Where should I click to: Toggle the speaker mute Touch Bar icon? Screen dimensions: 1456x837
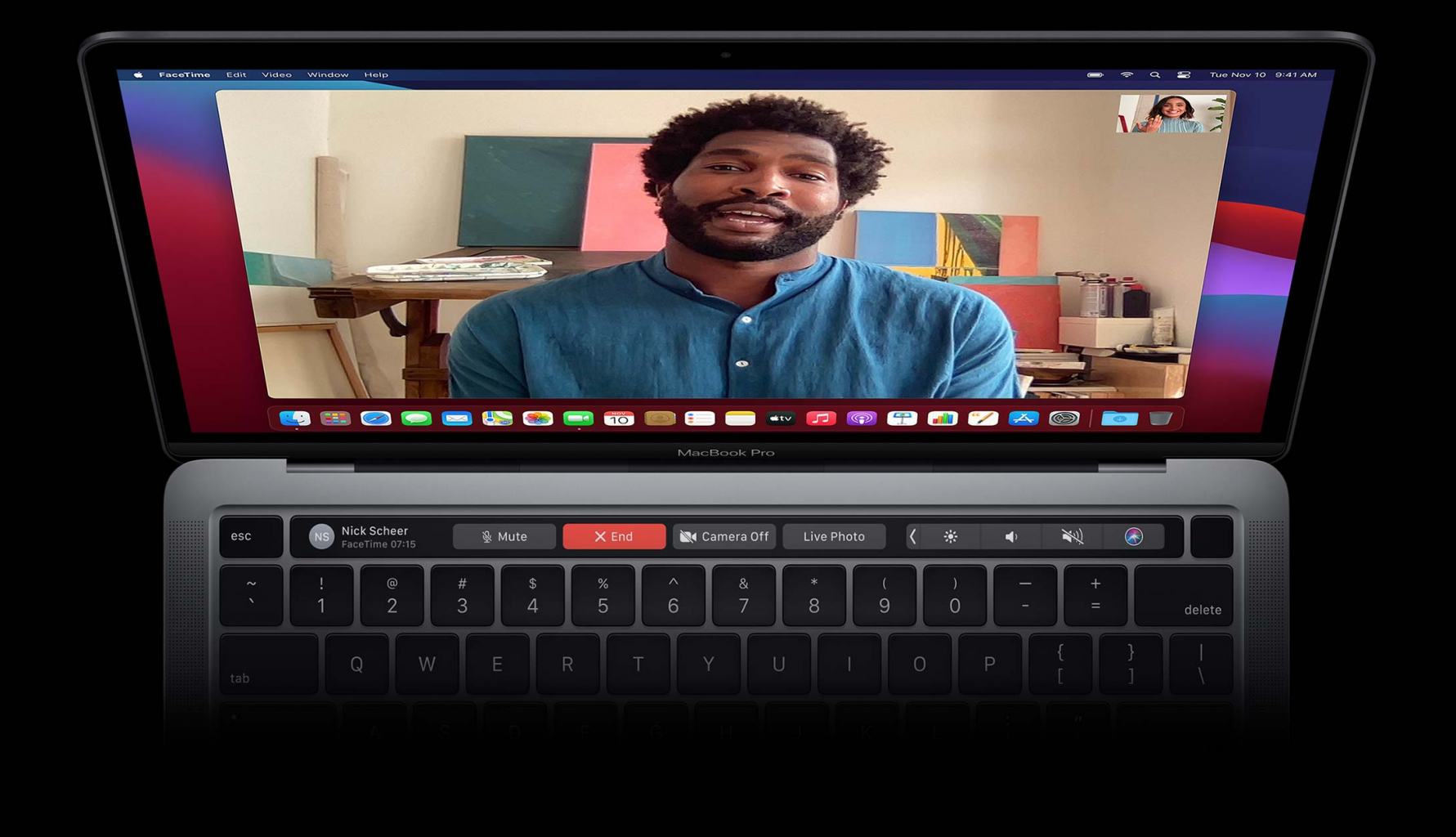[x=1072, y=536]
